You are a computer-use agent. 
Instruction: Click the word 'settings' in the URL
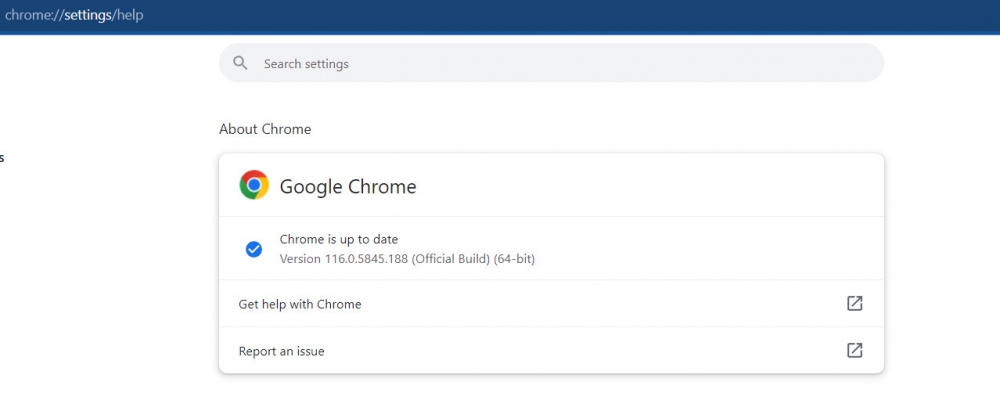click(88, 15)
